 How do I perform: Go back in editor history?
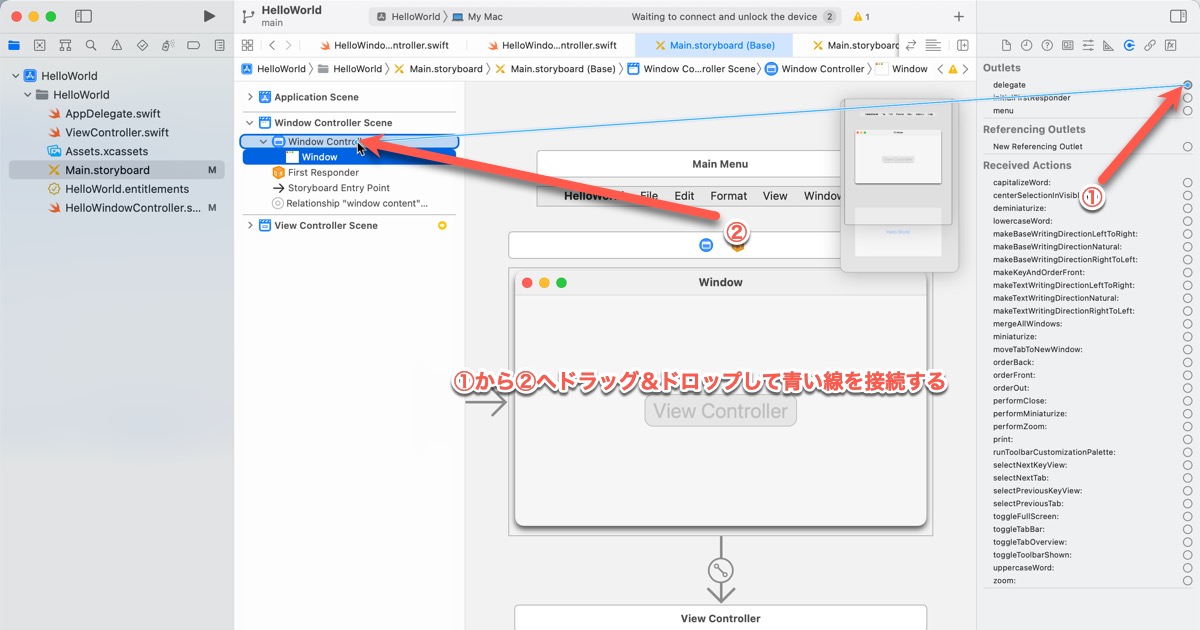click(x=272, y=45)
